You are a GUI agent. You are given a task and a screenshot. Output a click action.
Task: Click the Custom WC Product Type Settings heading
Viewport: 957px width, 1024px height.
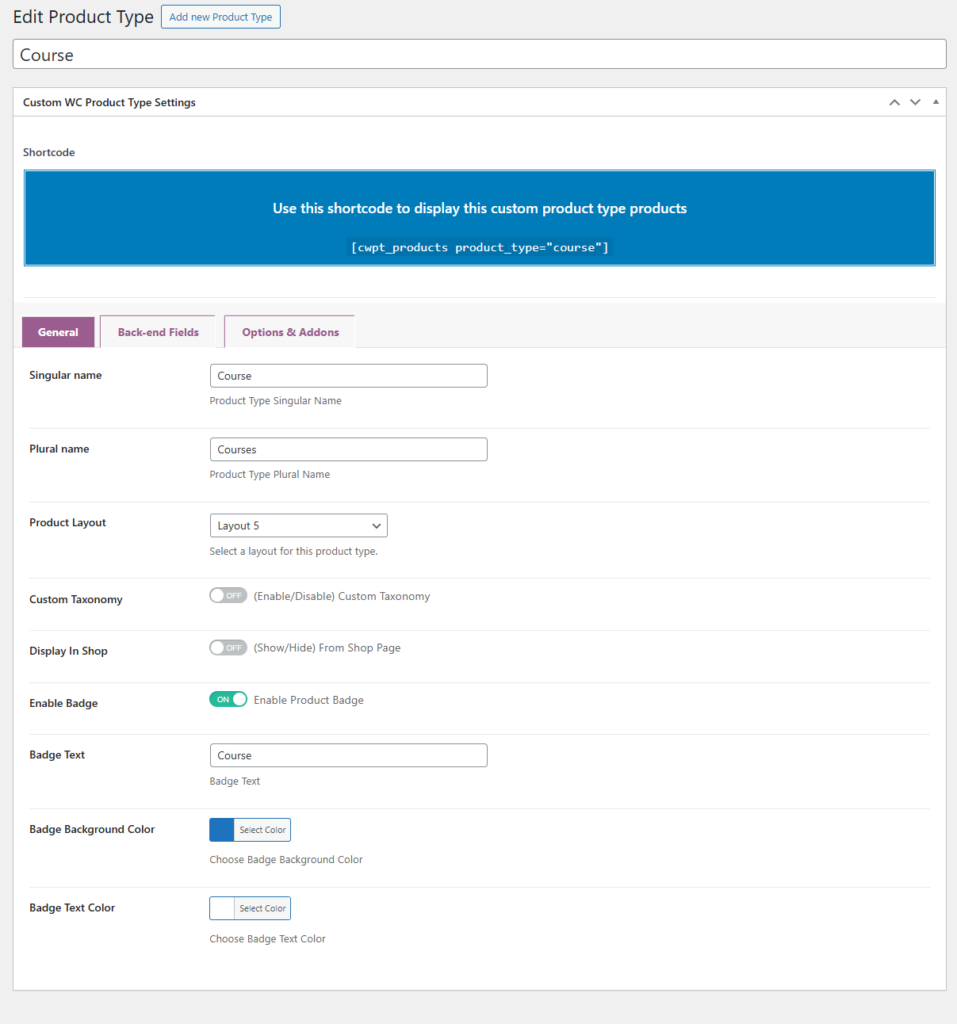click(x=109, y=103)
